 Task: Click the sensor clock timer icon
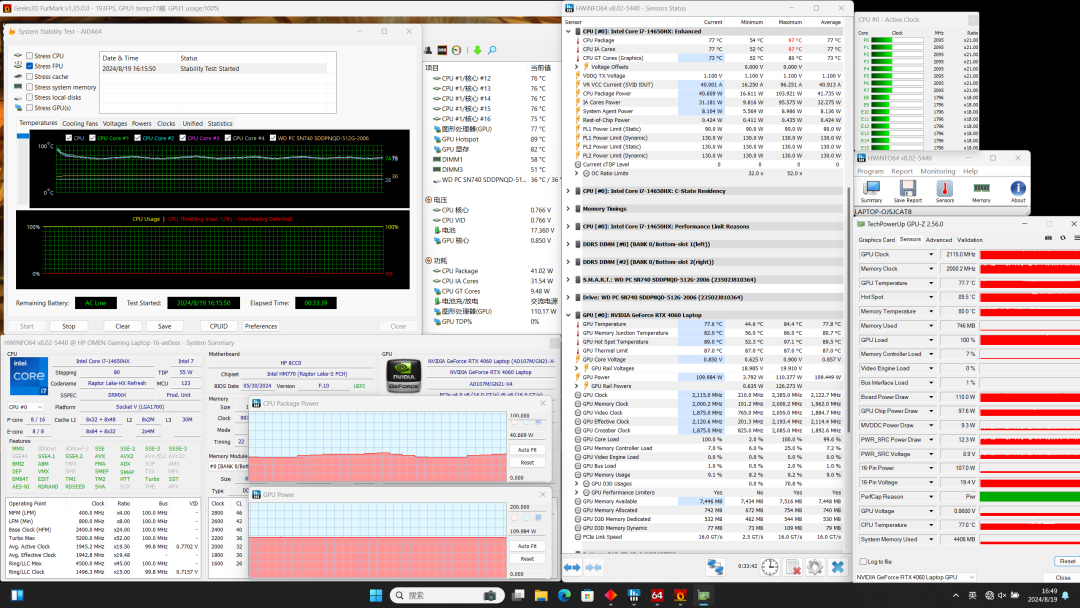coord(770,567)
